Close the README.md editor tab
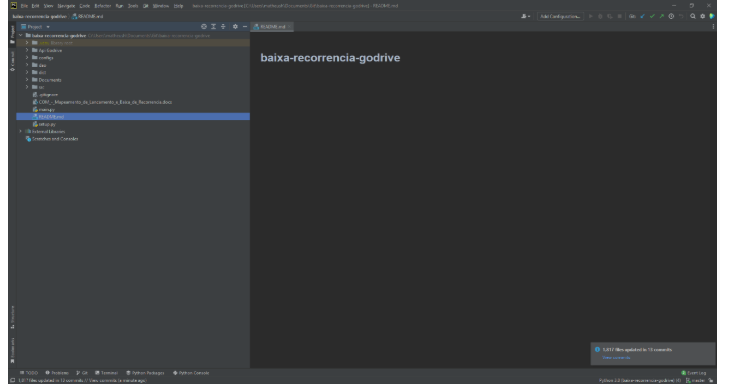730x390 pixels. 290,27
